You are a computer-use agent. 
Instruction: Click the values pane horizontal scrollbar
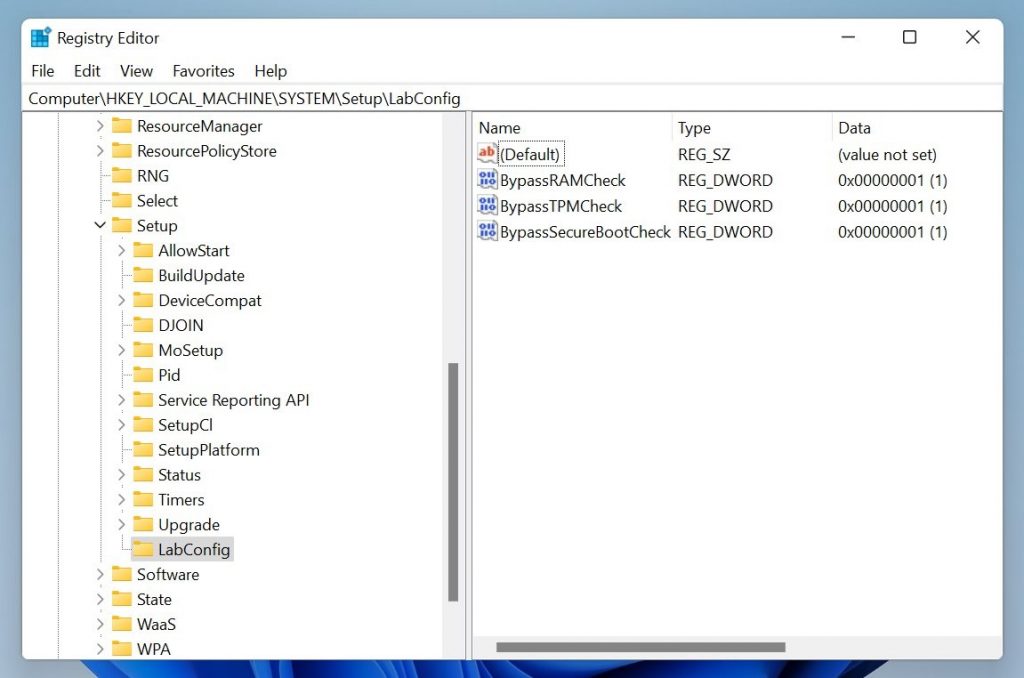point(640,647)
